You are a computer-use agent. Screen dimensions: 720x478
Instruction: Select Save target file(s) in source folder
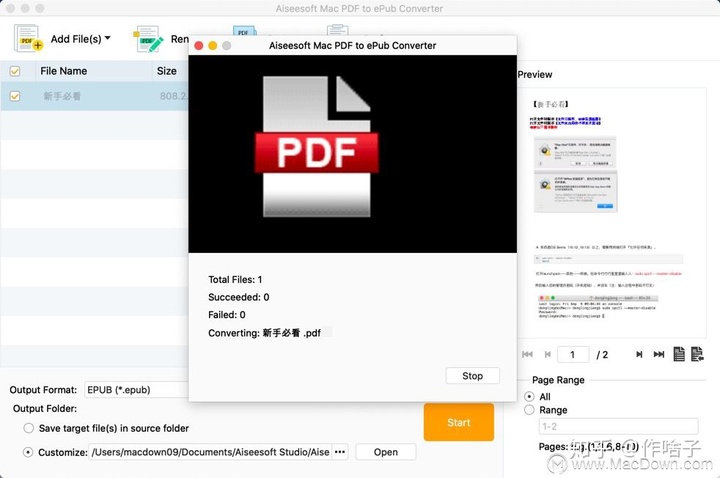[x=28, y=428]
